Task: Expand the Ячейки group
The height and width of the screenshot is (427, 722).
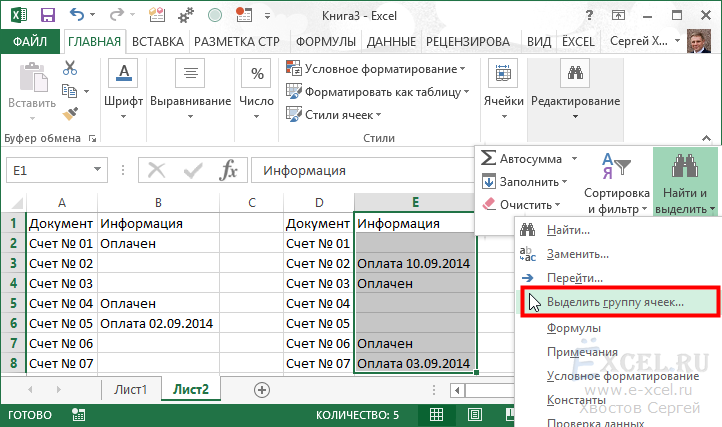Action: point(503,89)
